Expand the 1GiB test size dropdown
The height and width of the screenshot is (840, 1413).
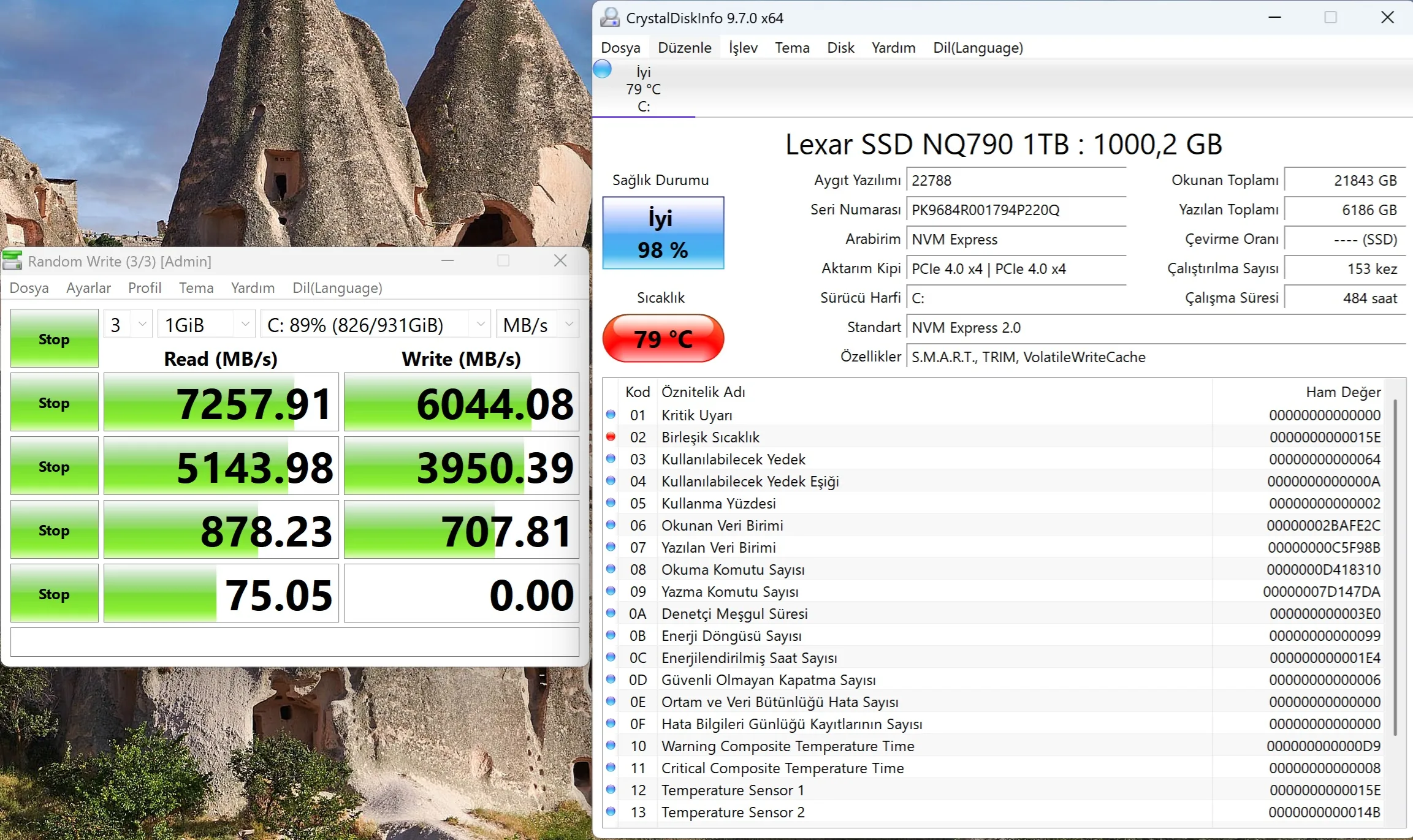206,324
